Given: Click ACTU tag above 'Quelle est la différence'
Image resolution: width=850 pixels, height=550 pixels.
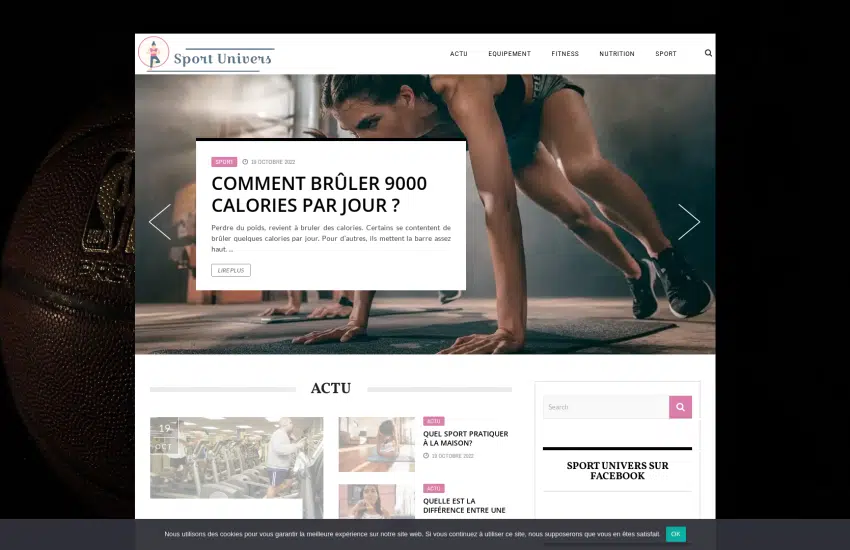Looking at the screenshot, I should coord(434,488).
